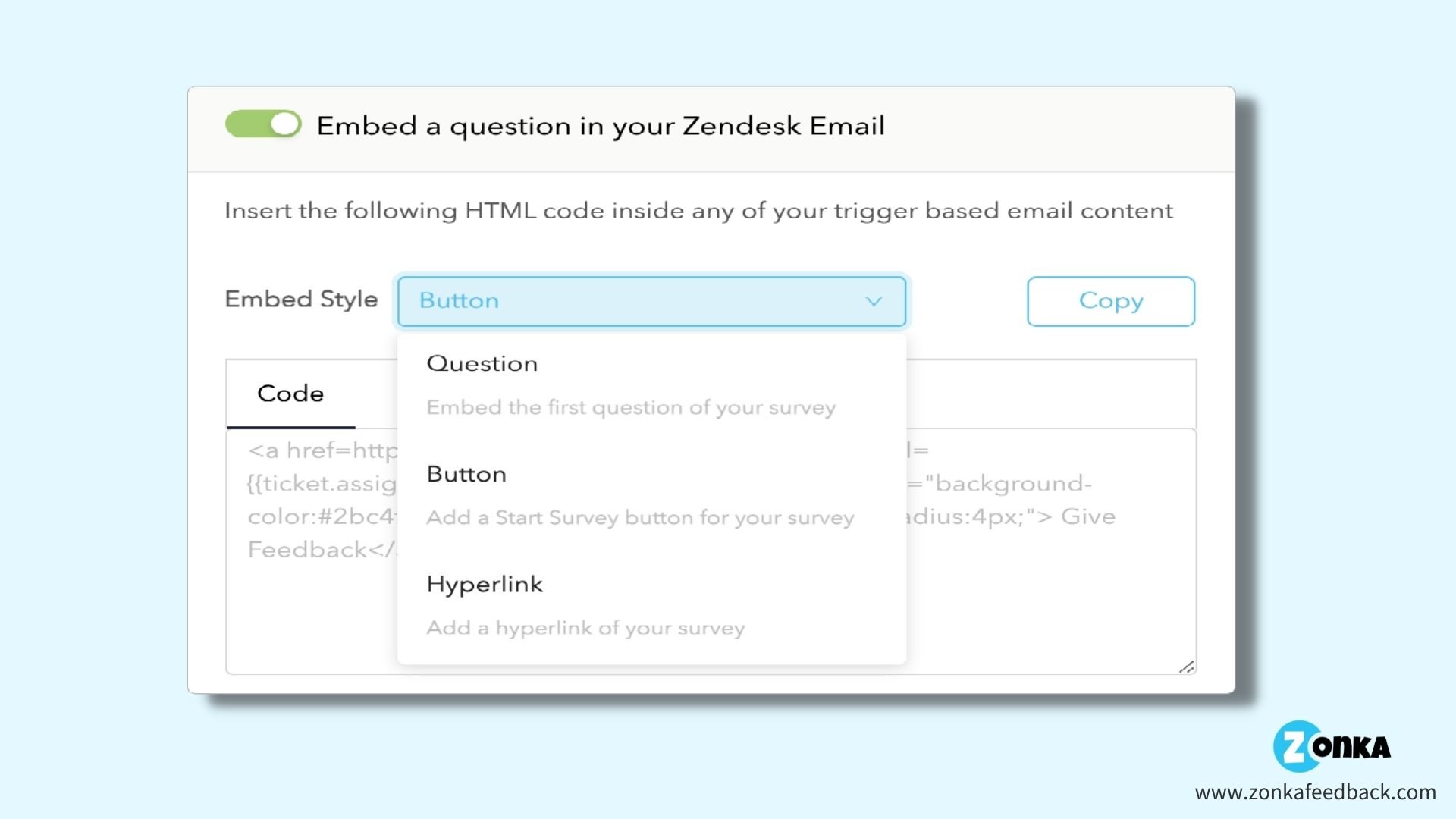Click the Embed Style label
Image resolution: width=1456 pixels, height=819 pixels.
point(301,300)
